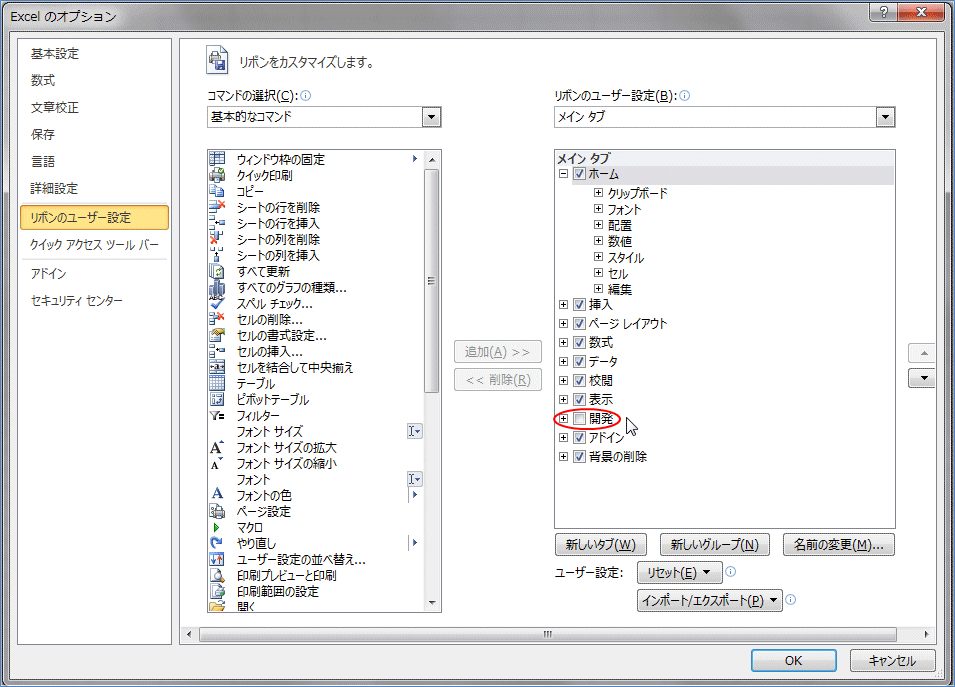Screen dimensions: 955x687
Task: Toggle the 数式 tab checkbox
Action: 579,342
